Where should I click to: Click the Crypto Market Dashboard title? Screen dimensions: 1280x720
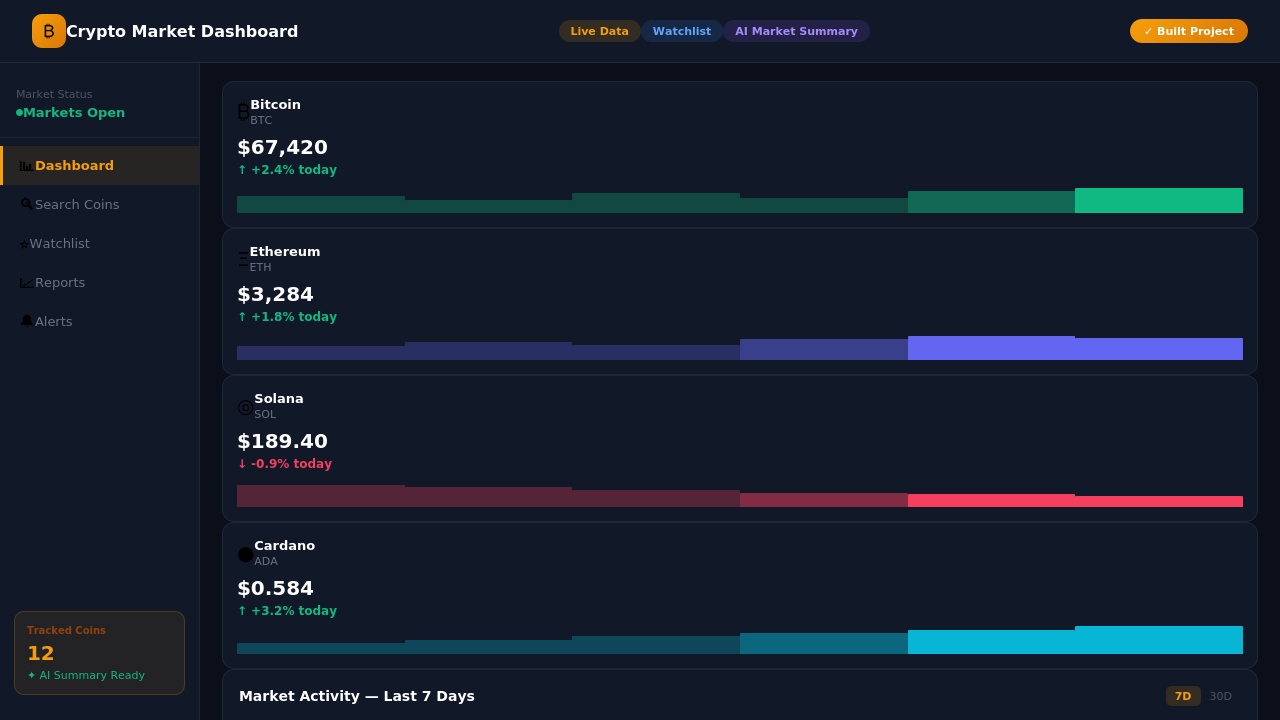click(x=182, y=32)
